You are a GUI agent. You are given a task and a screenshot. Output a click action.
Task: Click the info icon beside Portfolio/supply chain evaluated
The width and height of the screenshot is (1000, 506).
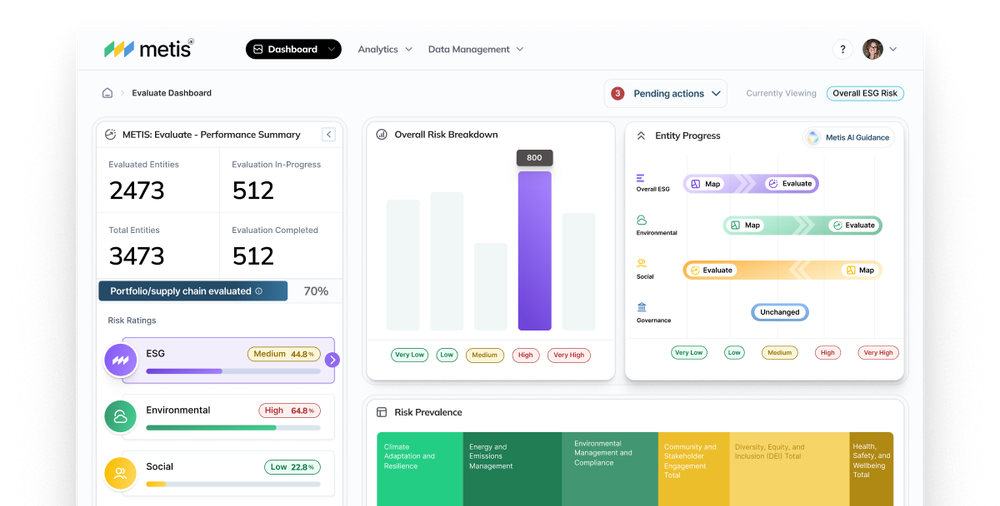(259, 291)
